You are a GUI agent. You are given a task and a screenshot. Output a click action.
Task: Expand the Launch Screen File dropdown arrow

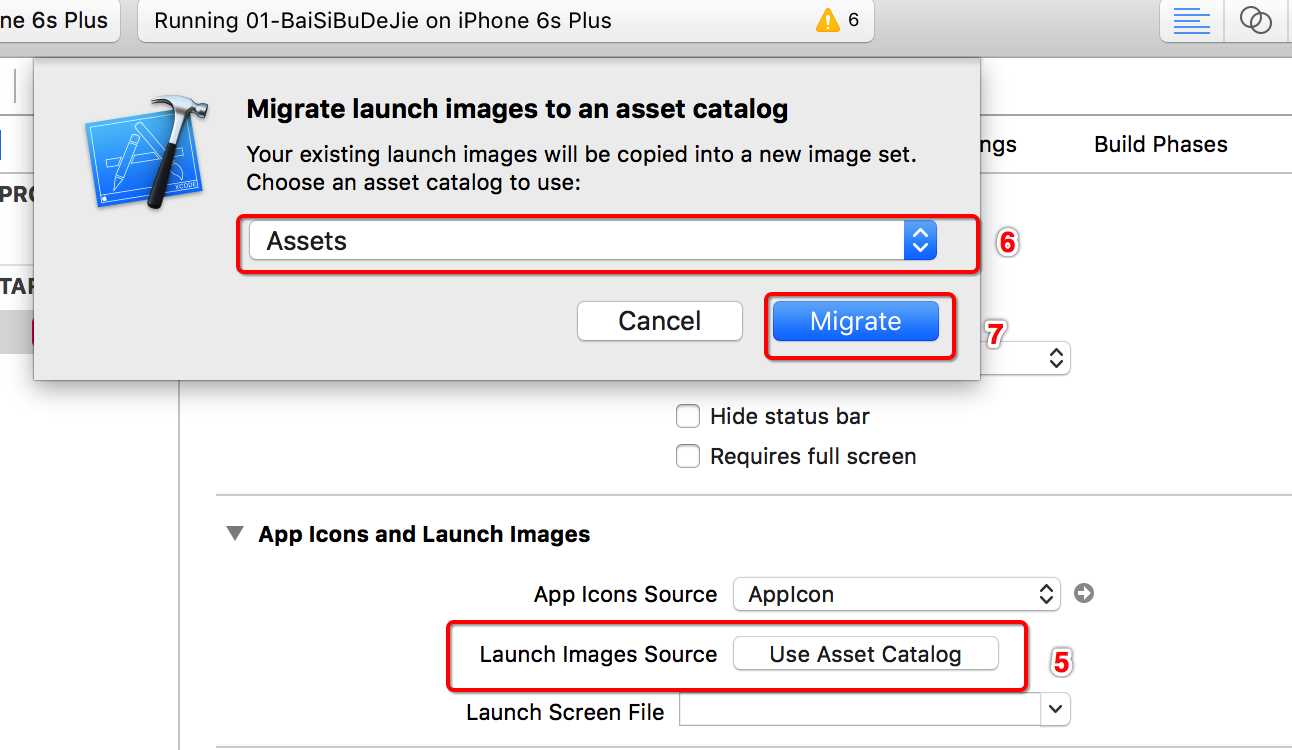click(1055, 710)
